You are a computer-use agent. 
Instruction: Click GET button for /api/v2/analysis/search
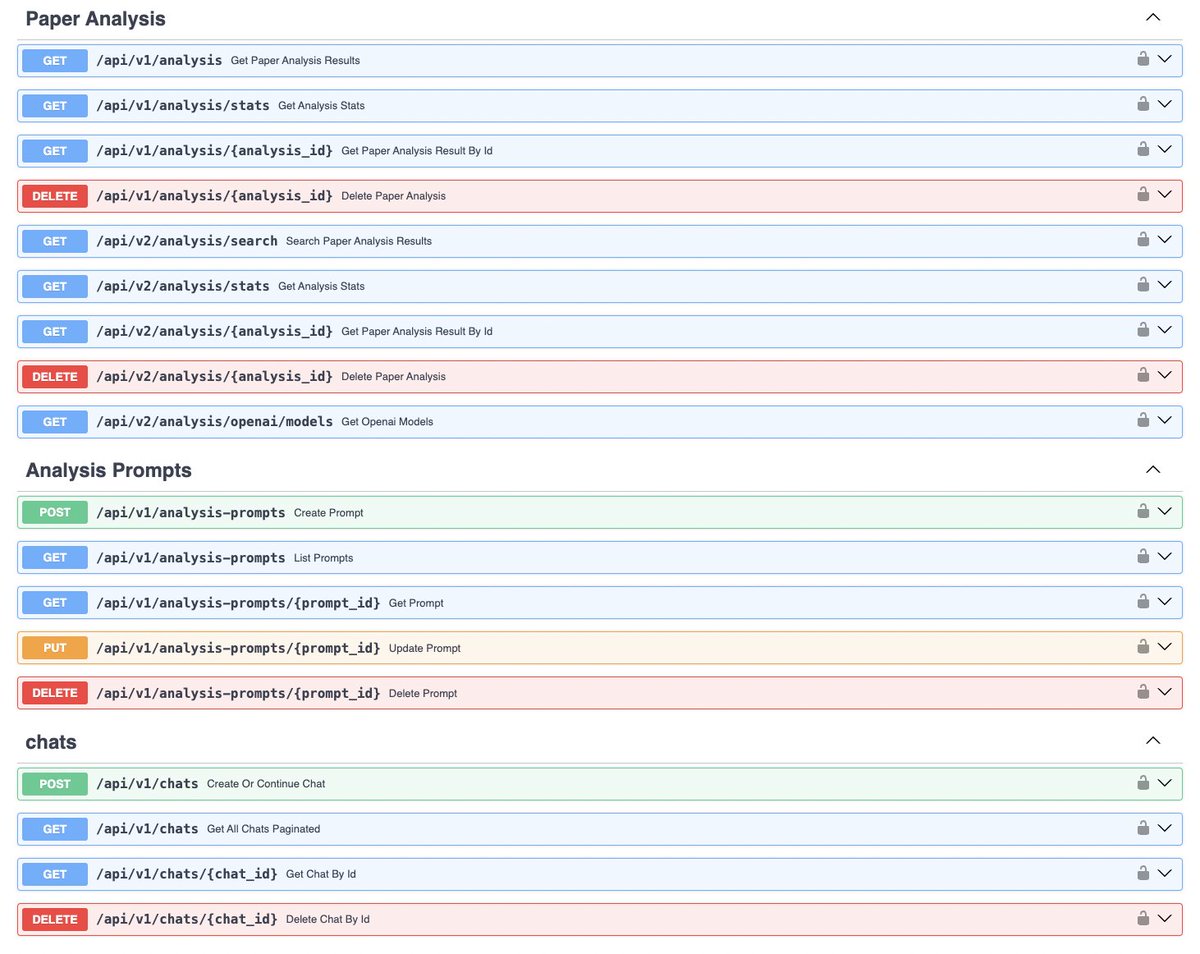[55, 241]
